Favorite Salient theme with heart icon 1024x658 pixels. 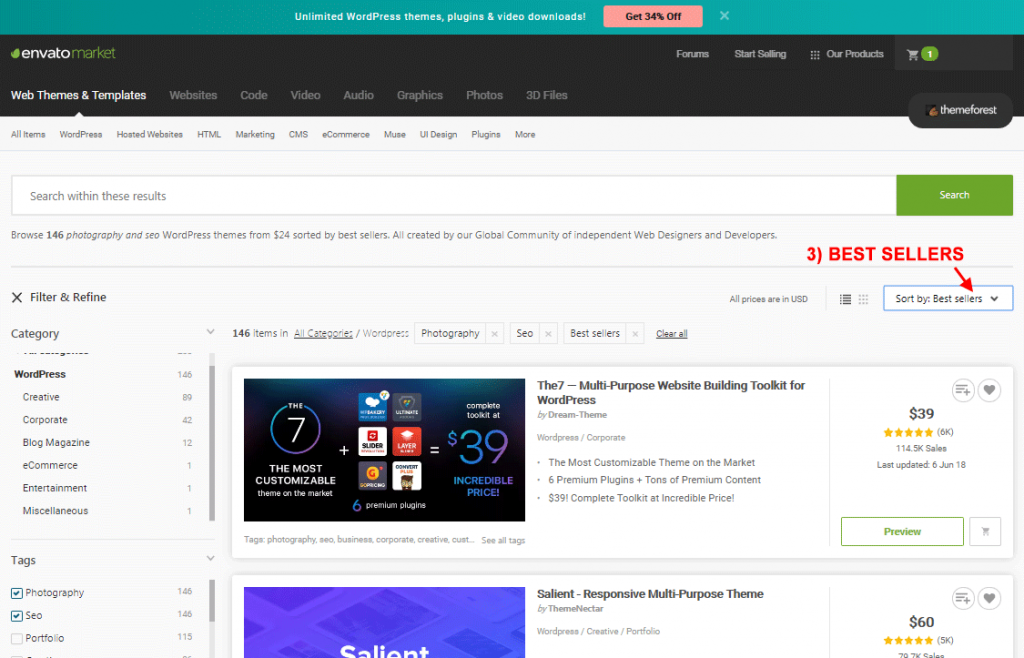pos(989,598)
